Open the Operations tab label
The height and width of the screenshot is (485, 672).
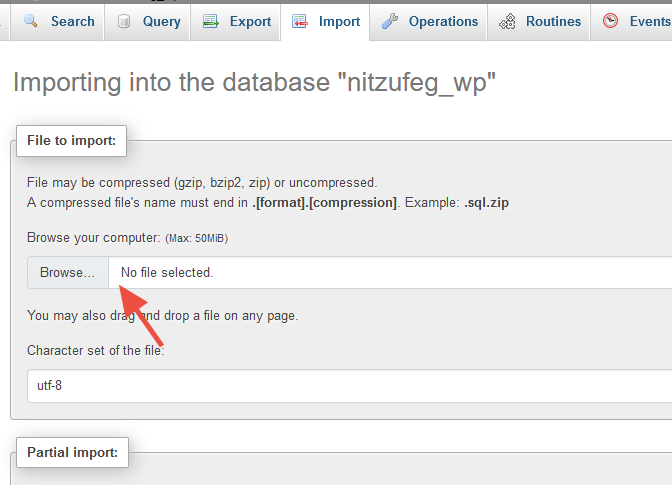coord(443,21)
